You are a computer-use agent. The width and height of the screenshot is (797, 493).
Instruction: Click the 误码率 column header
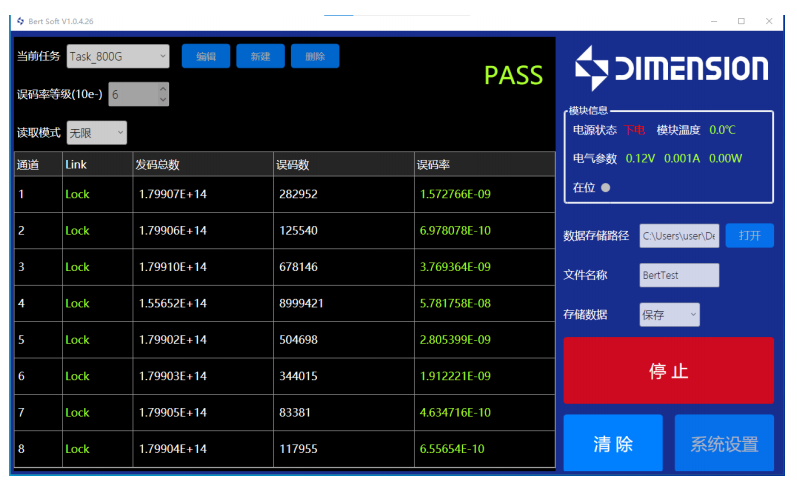point(484,164)
